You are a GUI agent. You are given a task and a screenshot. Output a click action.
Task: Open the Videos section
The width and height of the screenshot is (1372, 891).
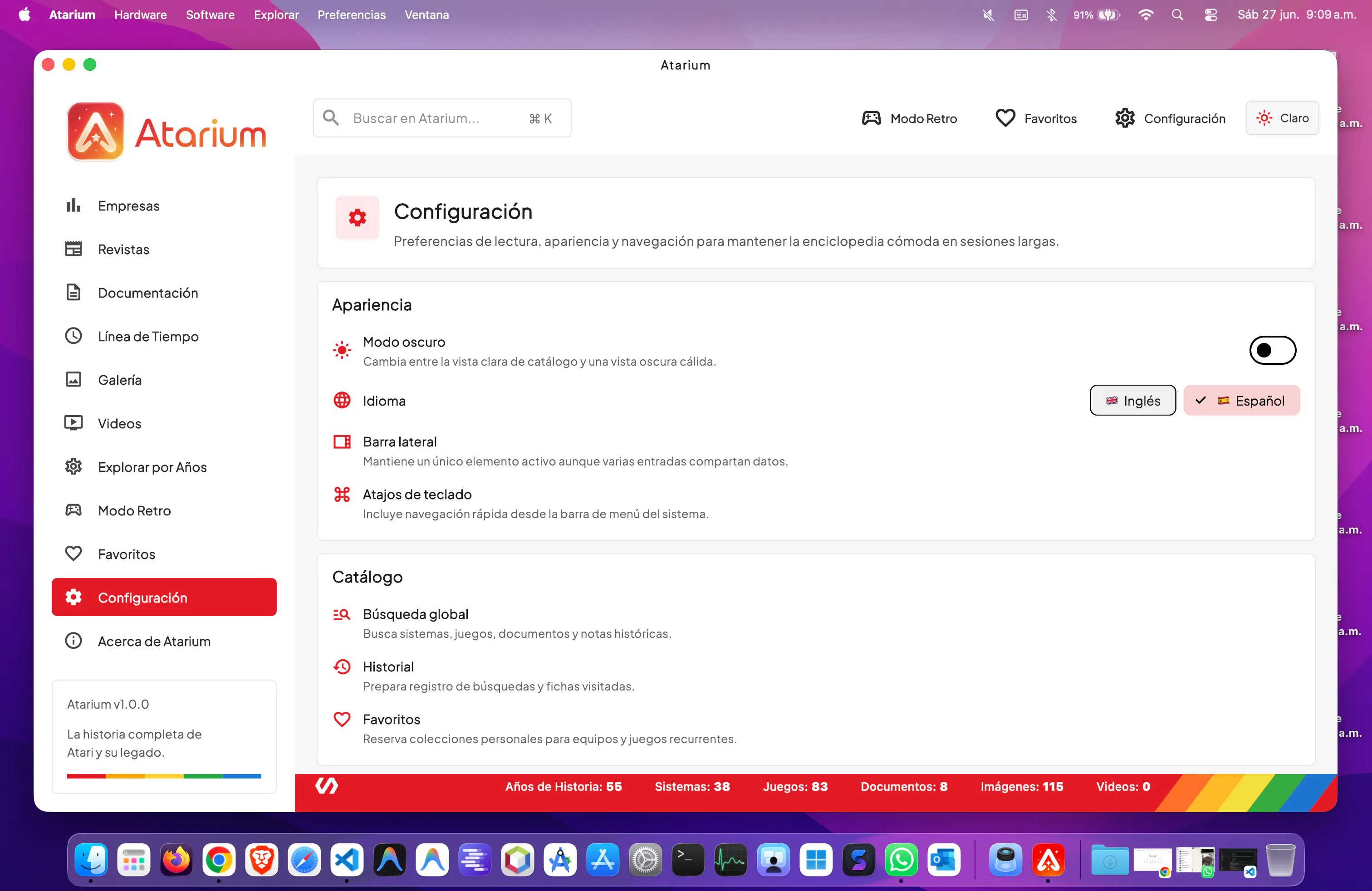tap(164, 423)
